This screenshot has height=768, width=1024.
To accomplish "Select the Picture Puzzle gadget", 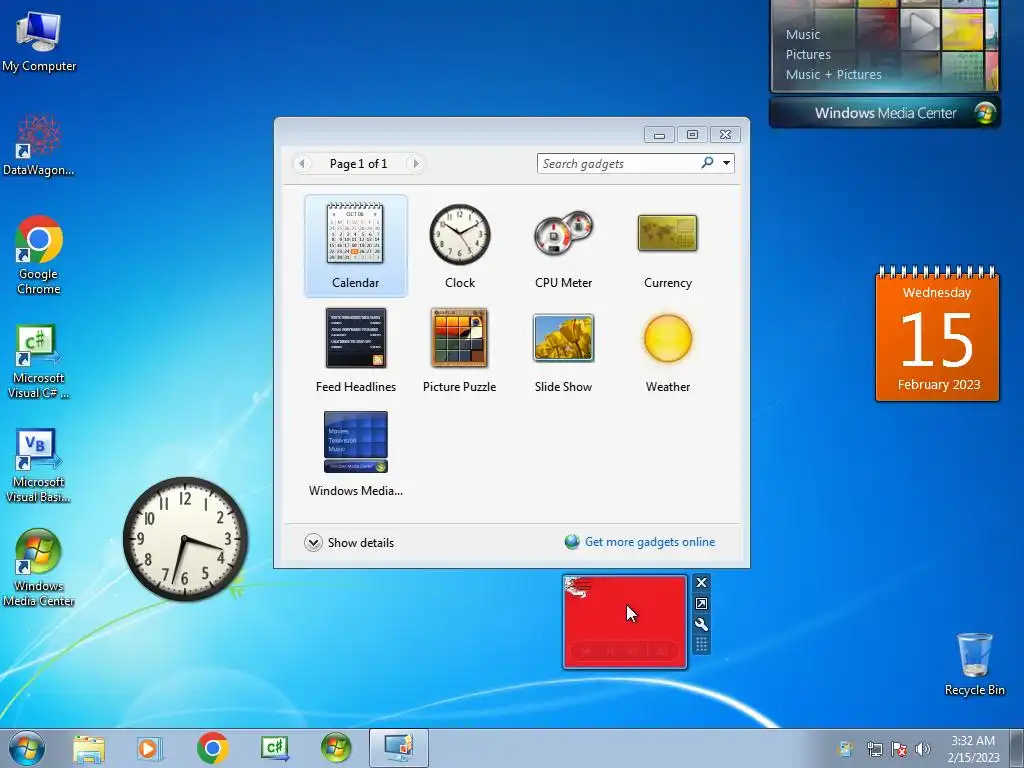I will (460, 349).
